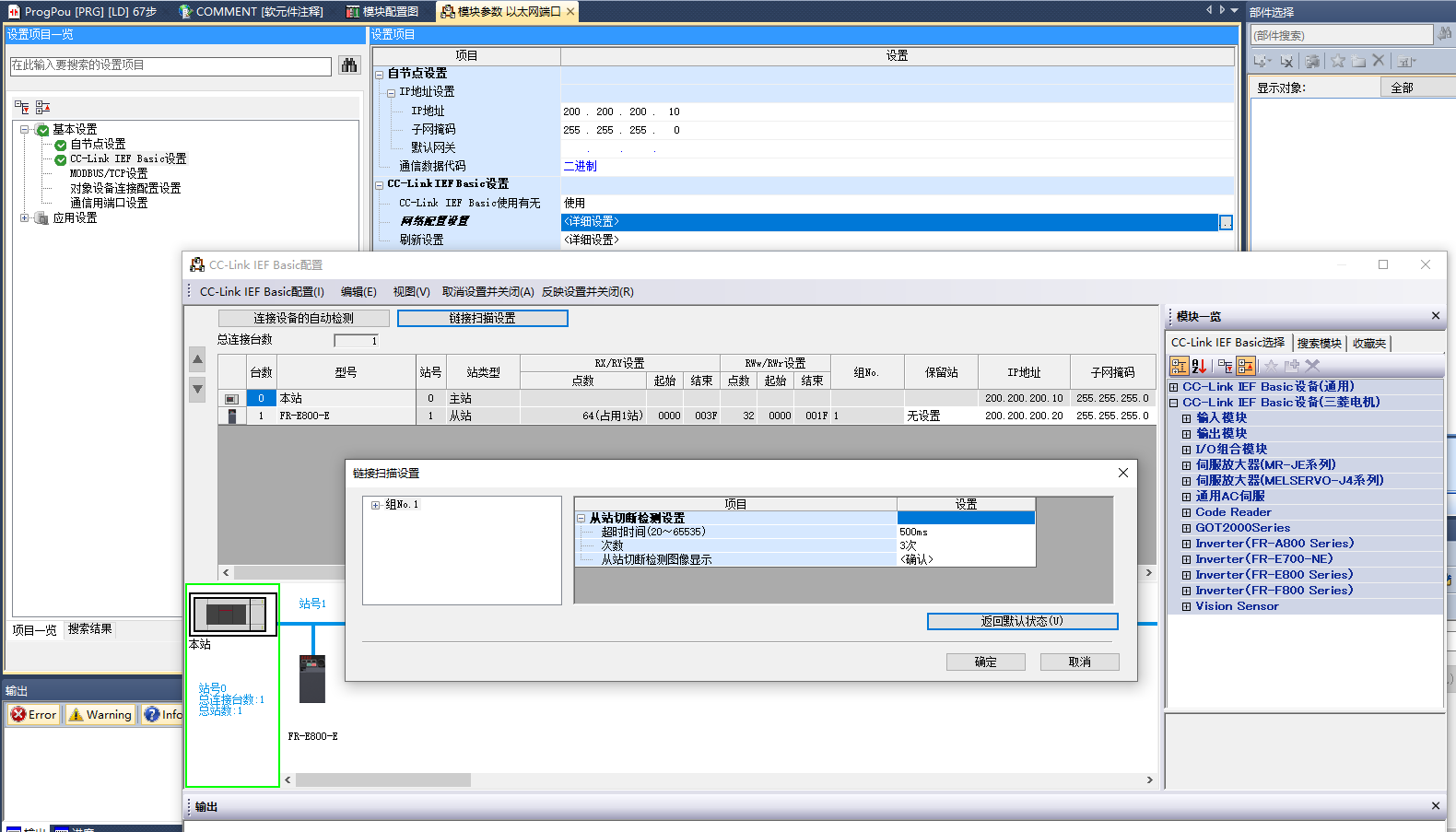Open the 编辑(E) menu
1456x832 pixels.
(358, 292)
